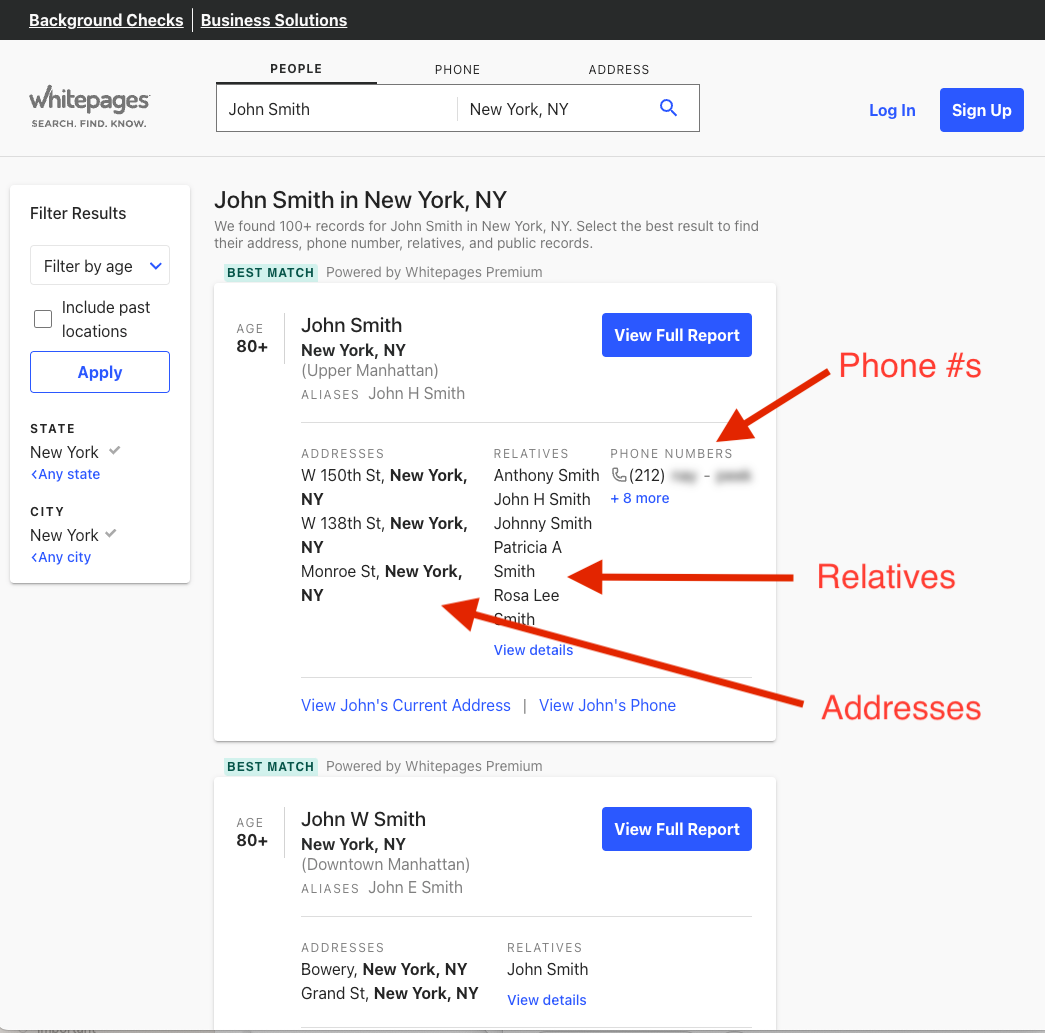
Task: Click the first BEST MATCH badge
Action: (x=271, y=272)
